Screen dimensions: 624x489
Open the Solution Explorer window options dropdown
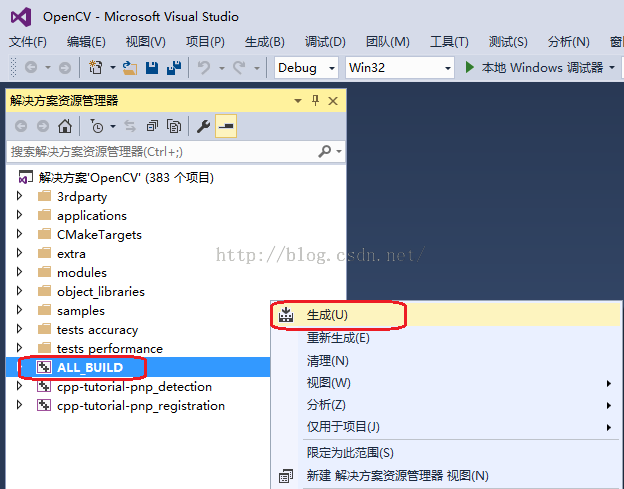(x=298, y=101)
